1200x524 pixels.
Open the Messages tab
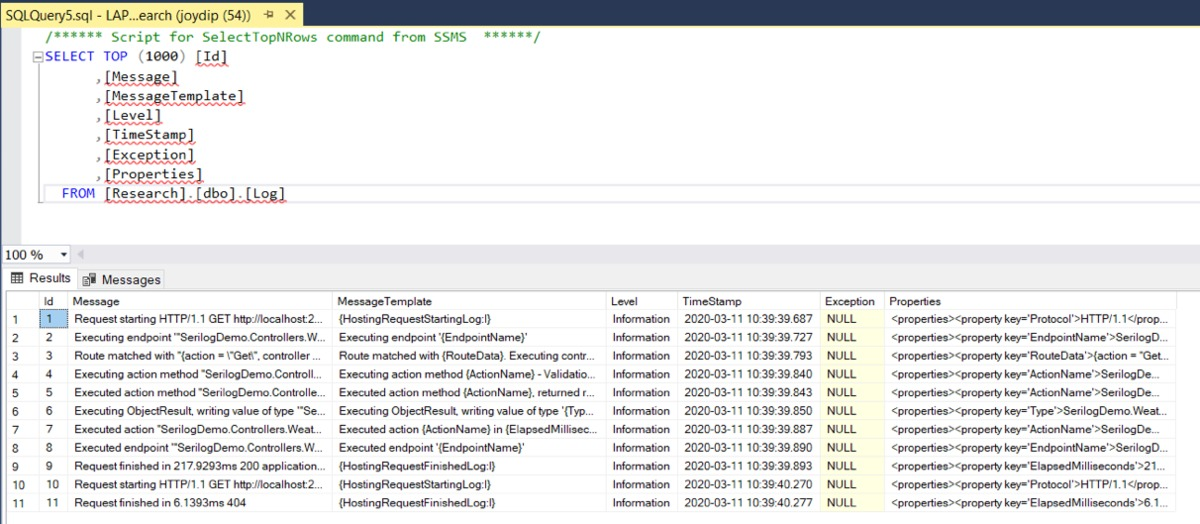click(x=122, y=280)
